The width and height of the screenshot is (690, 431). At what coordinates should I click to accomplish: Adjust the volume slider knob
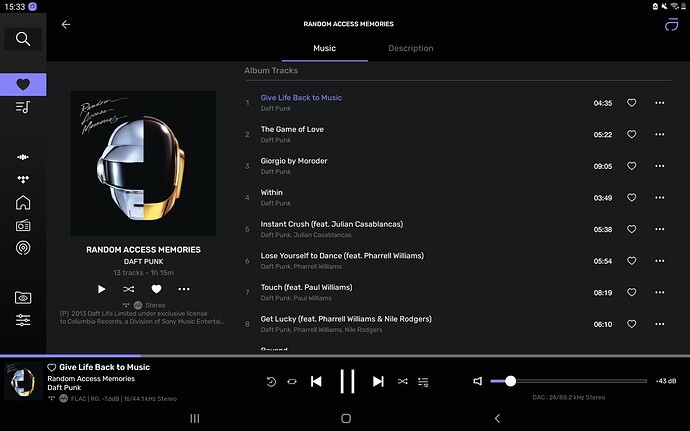tap(510, 381)
